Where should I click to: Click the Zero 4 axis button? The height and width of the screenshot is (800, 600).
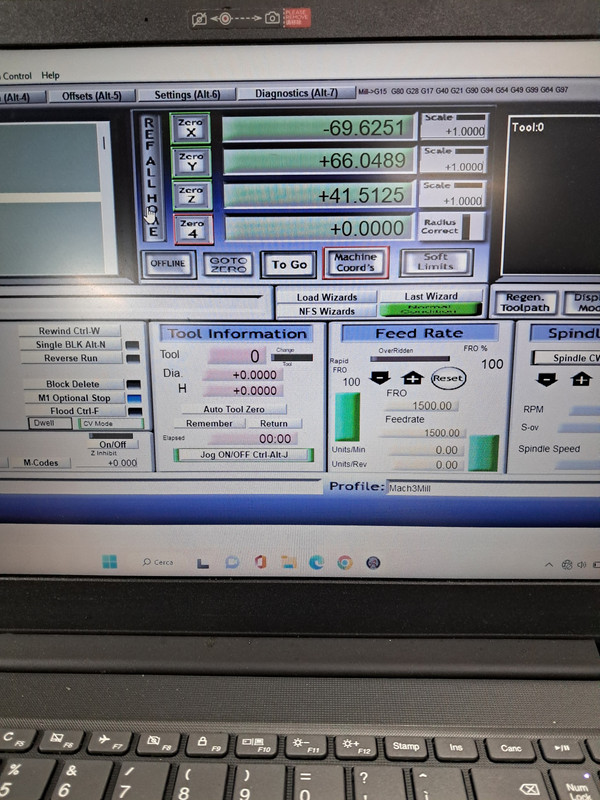[193, 229]
